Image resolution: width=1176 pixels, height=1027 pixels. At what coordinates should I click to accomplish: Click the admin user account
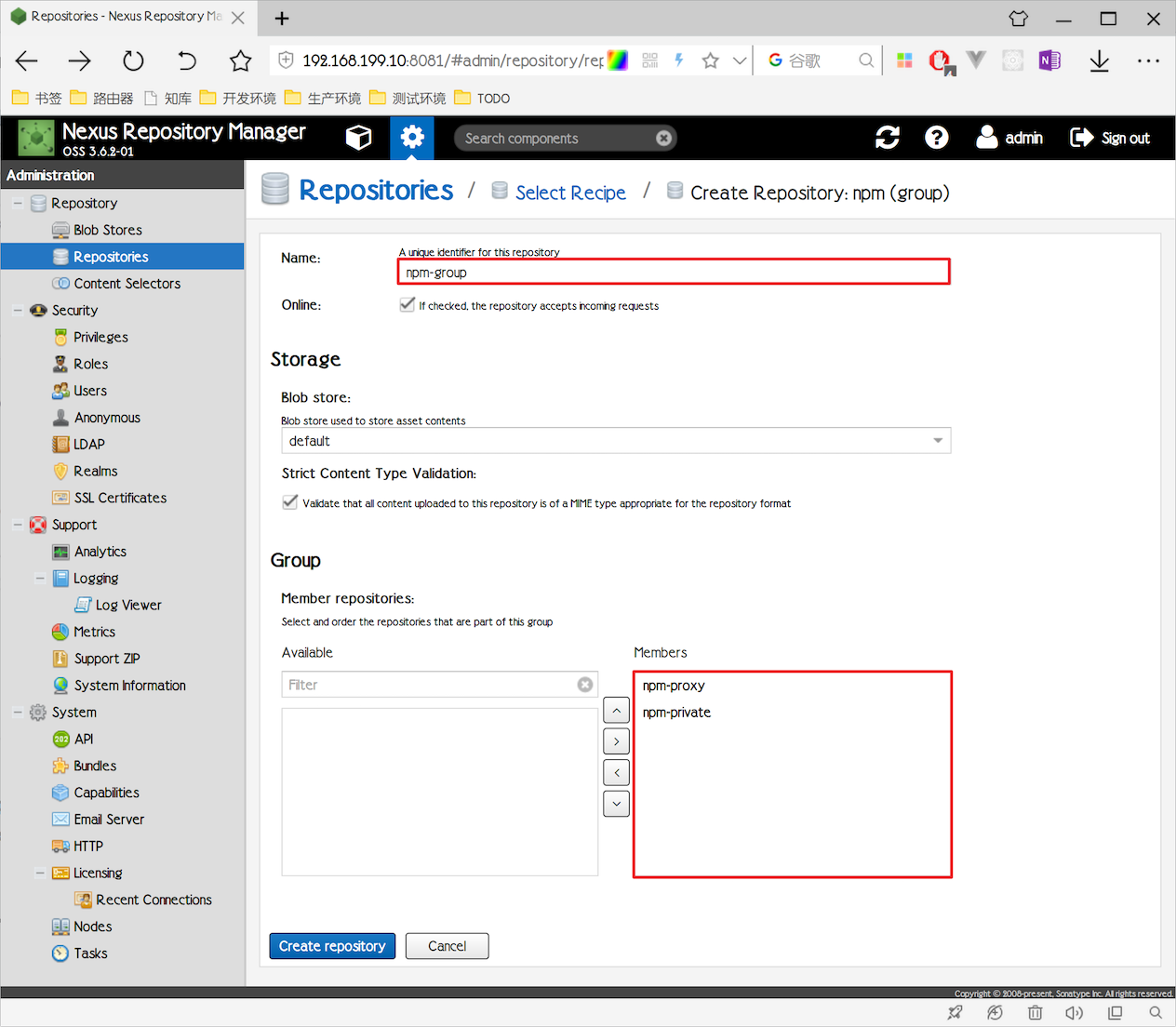click(1009, 138)
